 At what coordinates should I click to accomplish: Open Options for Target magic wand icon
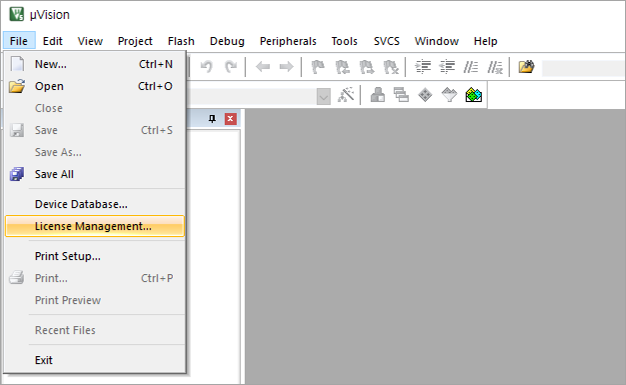pyautogui.click(x=346, y=95)
